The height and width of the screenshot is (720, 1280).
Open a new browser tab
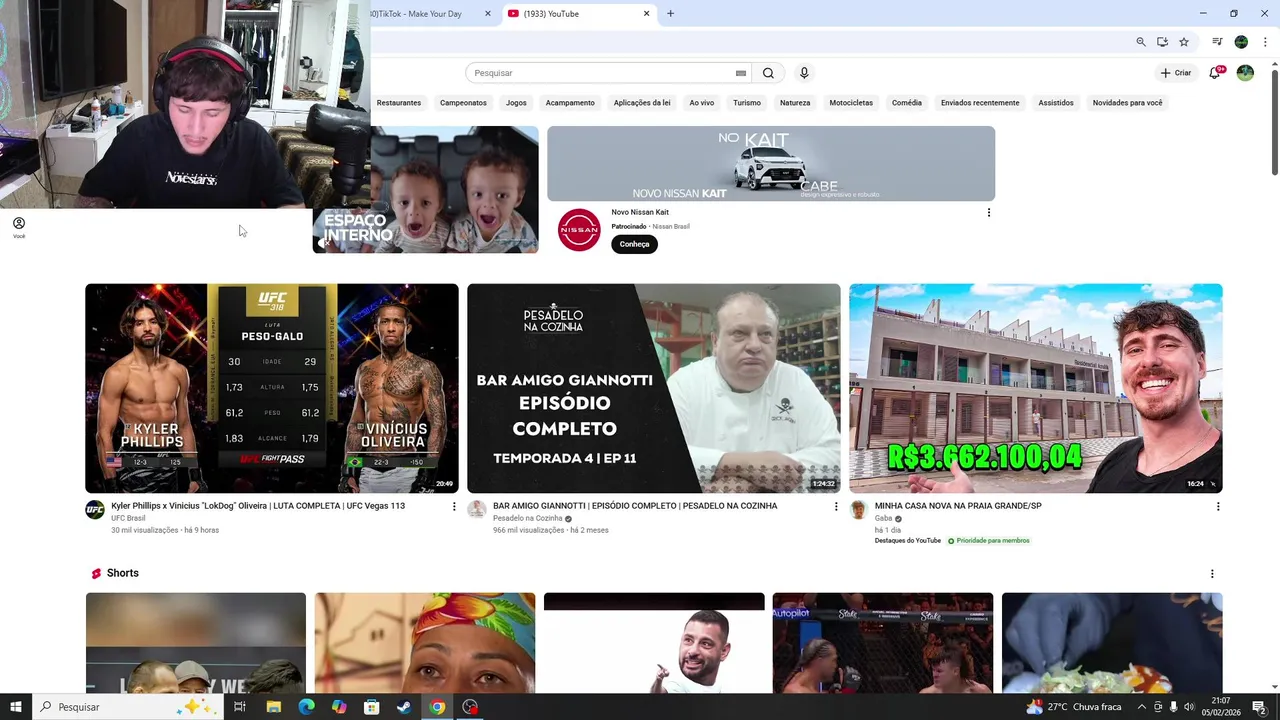[670, 14]
